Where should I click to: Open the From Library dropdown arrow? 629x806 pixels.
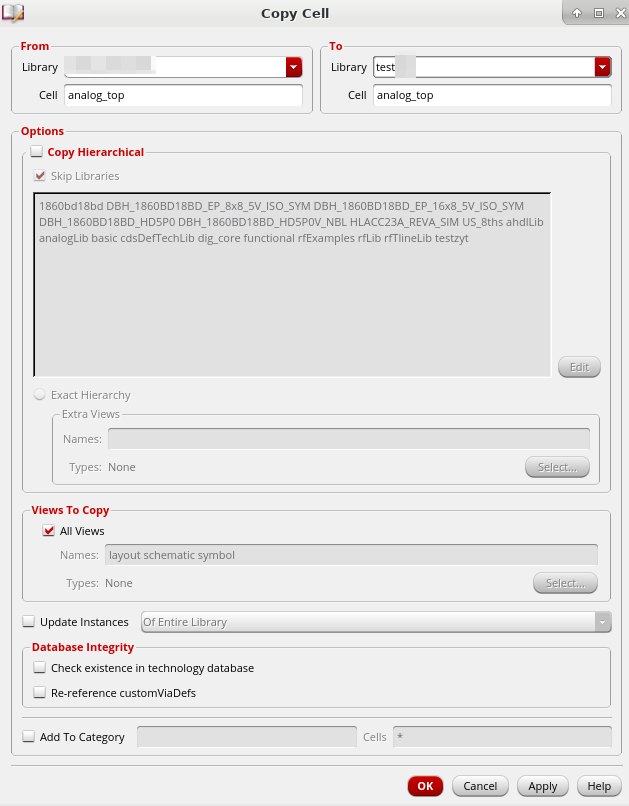(294, 67)
